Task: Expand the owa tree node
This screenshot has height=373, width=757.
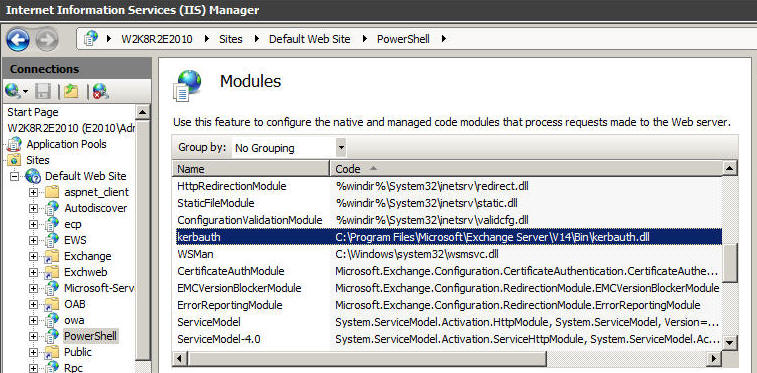Action: [x=33, y=320]
